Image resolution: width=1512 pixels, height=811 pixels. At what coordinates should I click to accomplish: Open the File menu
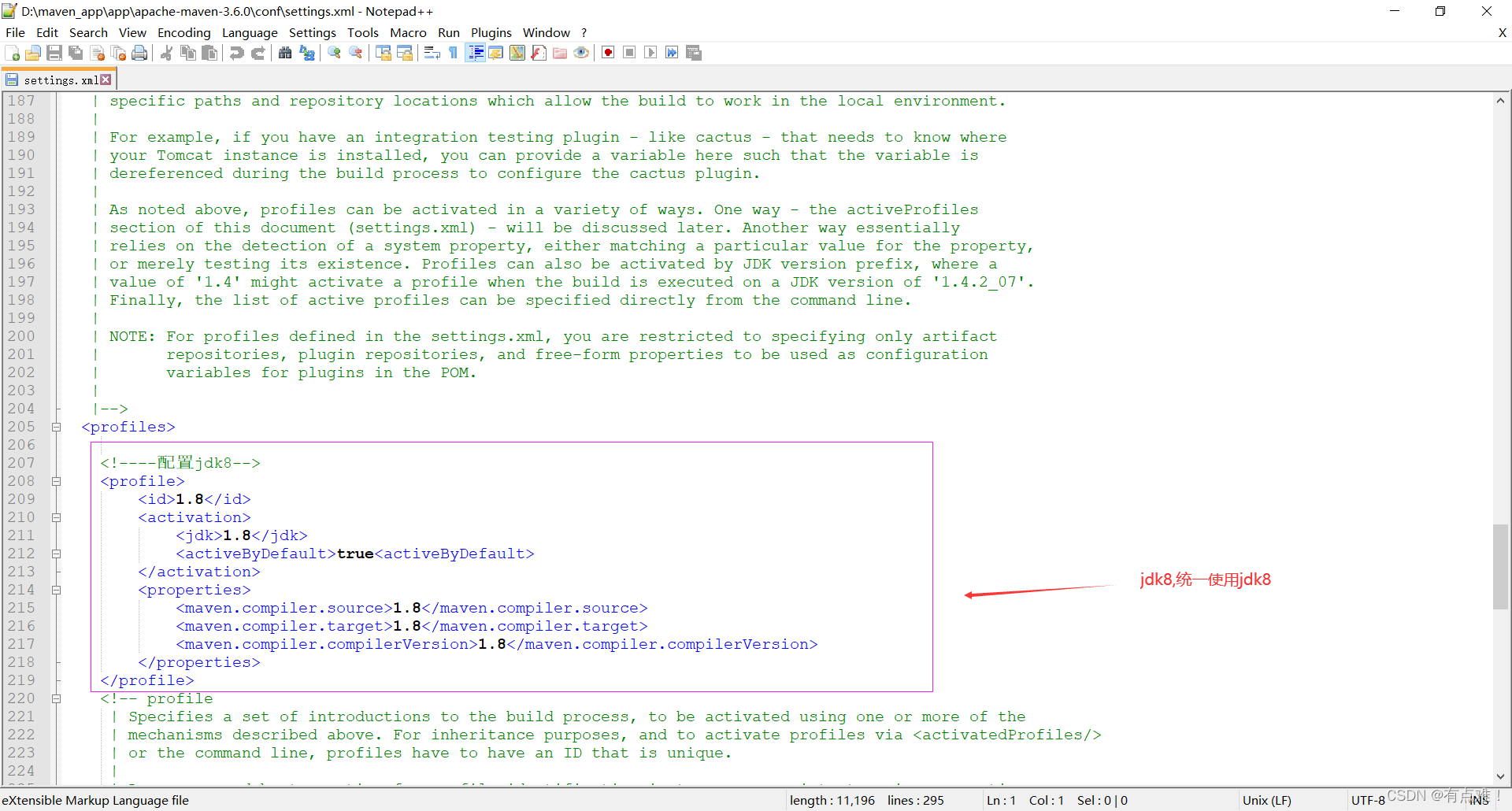click(15, 32)
